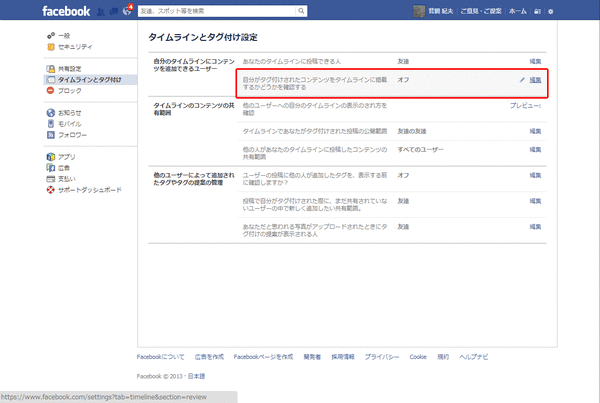This screenshot has width=600, height=403.
Task: Select the タイムラインとタグ付け sidebar tab
Action: 91,80
